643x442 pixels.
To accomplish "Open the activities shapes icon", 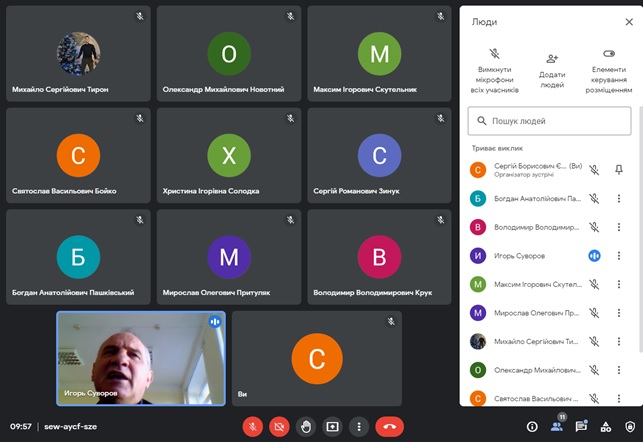I will click(x=605, y=426).
